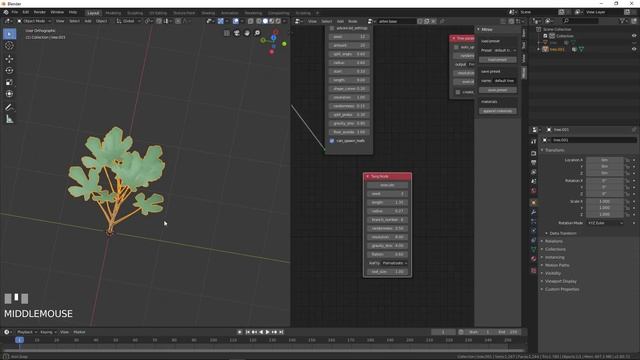Open the Texture properties checker tab
The height and width of the screenshot is (360, 640).
coord(533,270)
